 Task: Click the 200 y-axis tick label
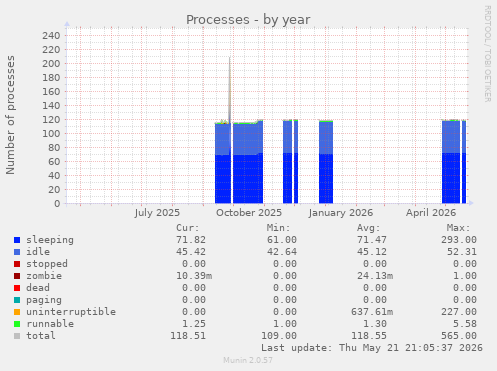coord(51,63)
